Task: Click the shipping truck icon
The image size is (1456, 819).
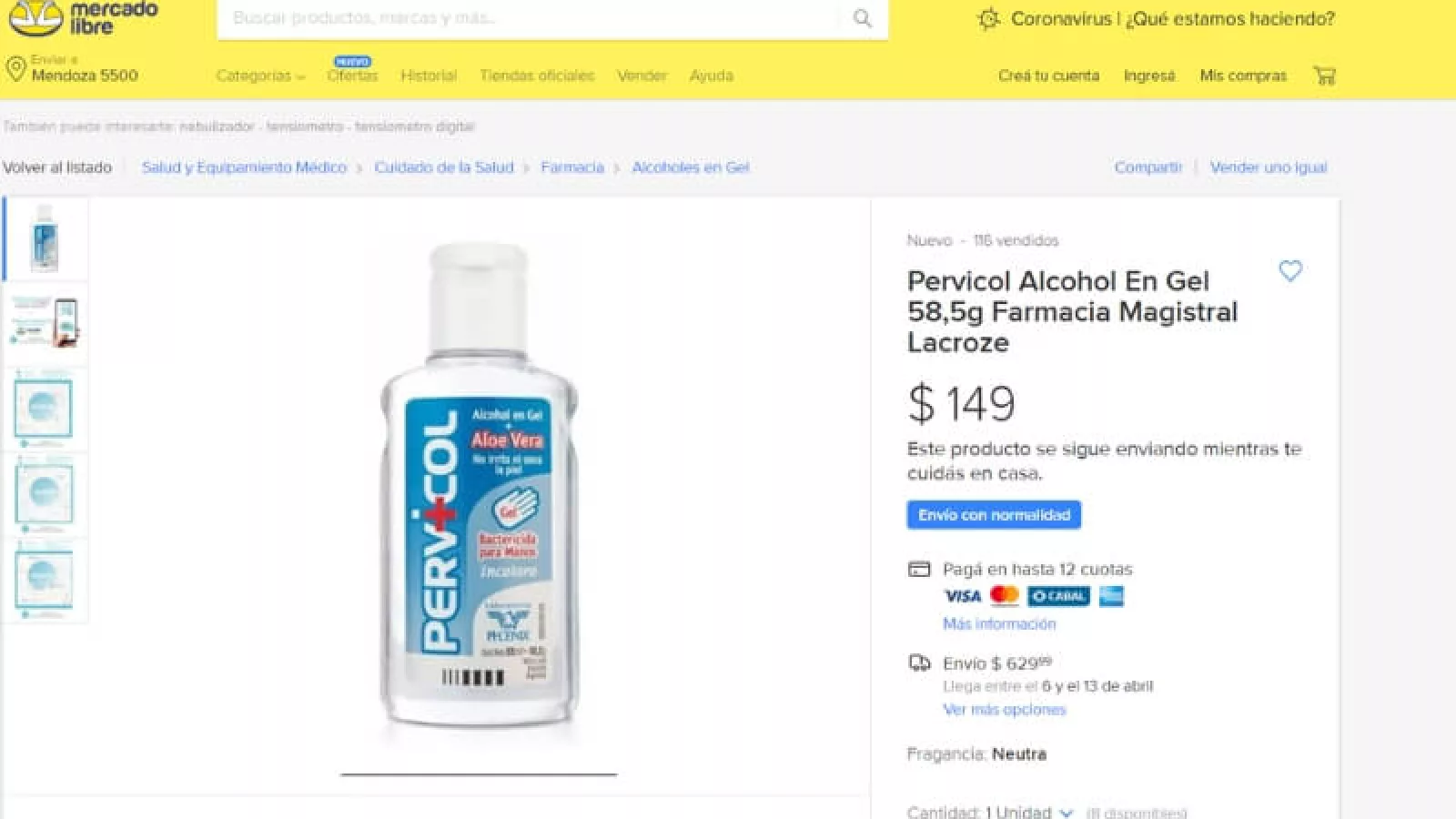Action: (x=919, y=662)
